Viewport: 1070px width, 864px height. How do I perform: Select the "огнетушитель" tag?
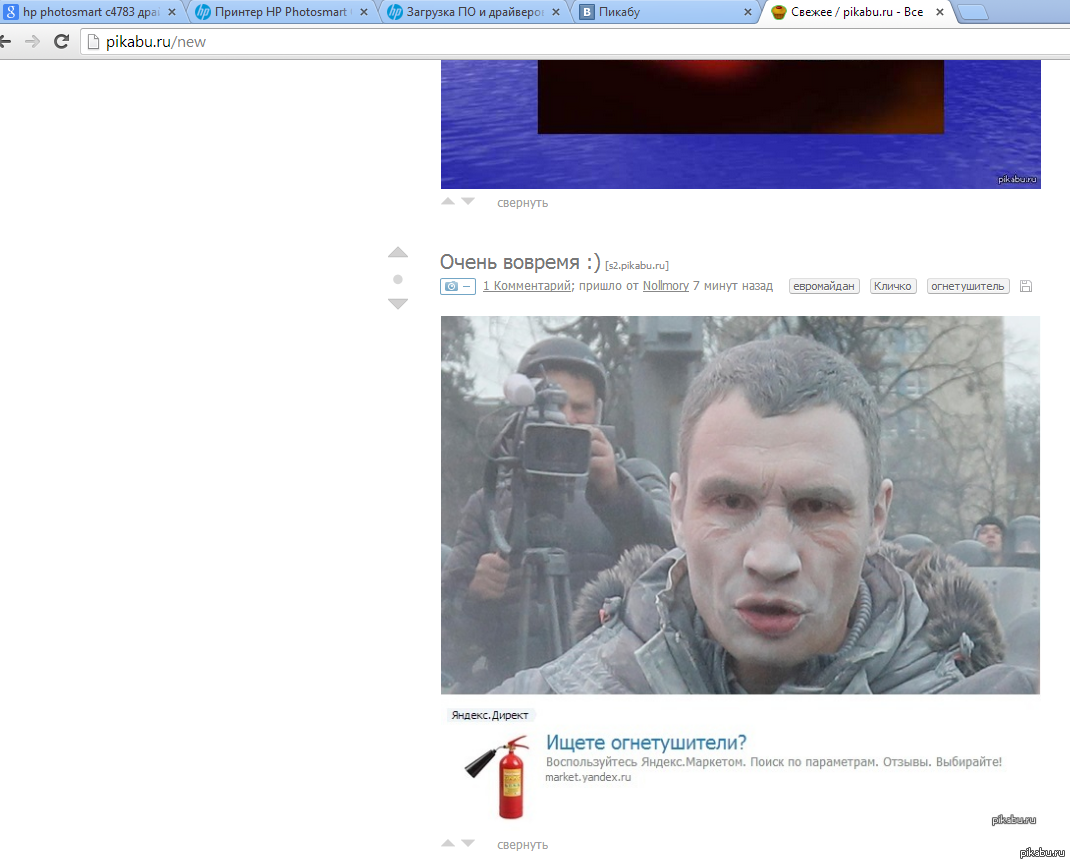[x=967, y=286]
